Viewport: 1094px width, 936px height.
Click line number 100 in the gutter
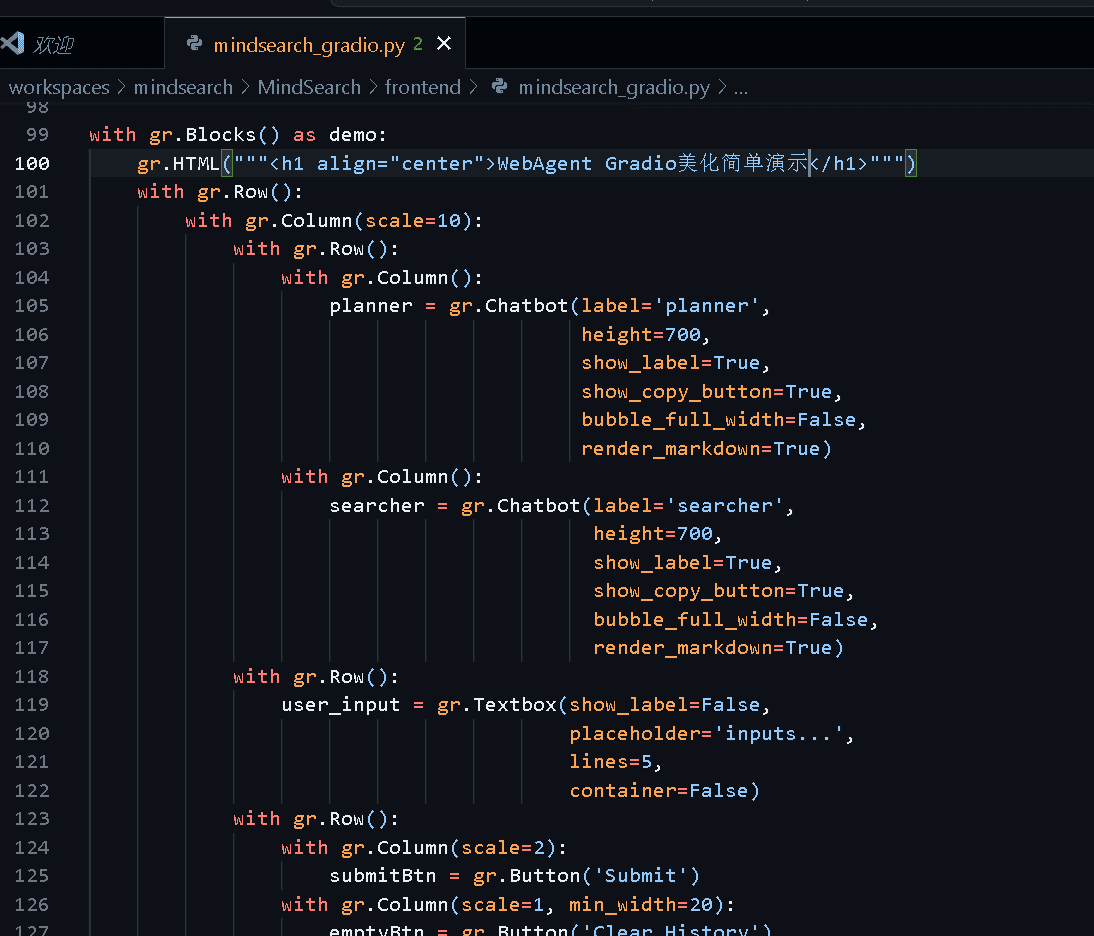(x=32, y=163)
